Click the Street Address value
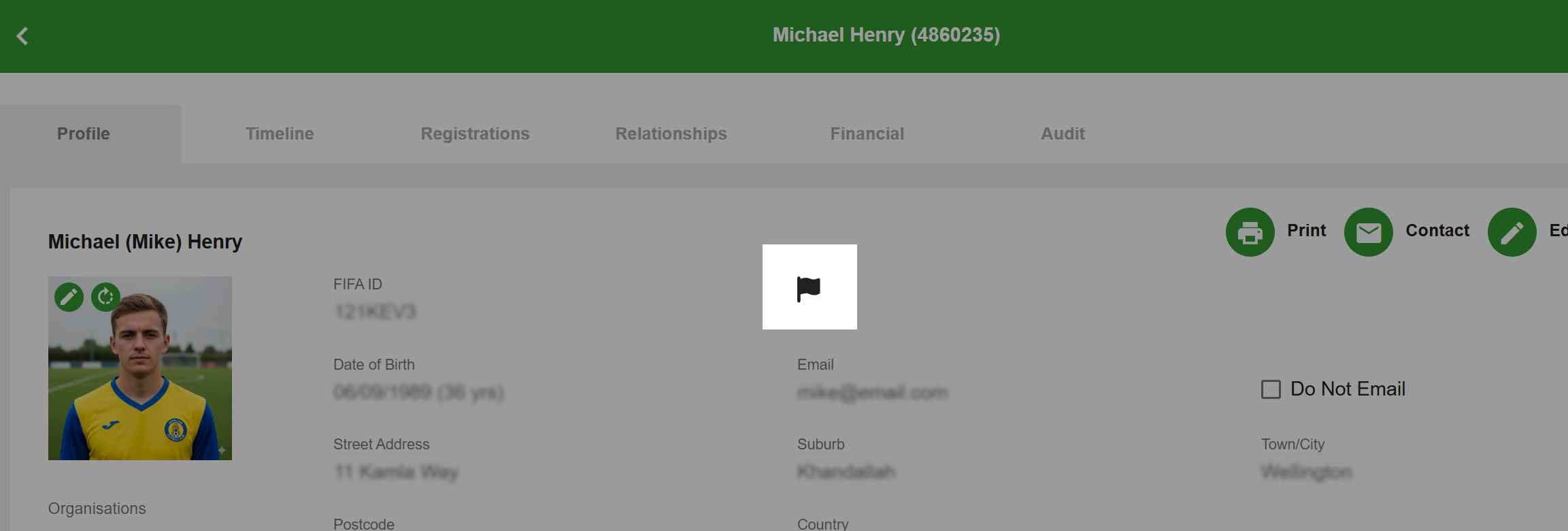Image resolution: width=1568 pixels, height=531 pixels. coord(397,472)
